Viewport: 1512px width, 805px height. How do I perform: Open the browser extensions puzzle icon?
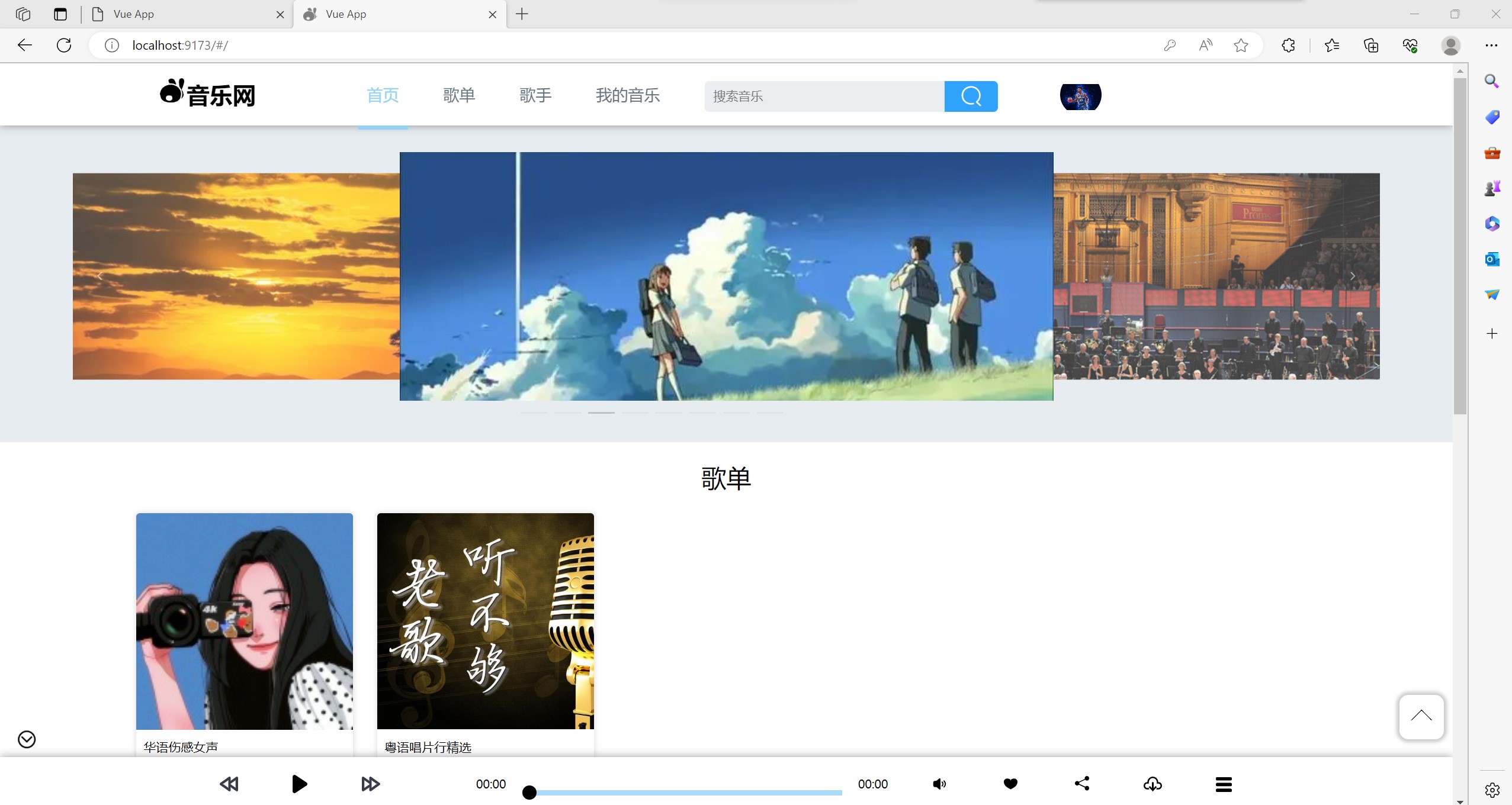click(1288, 46)
